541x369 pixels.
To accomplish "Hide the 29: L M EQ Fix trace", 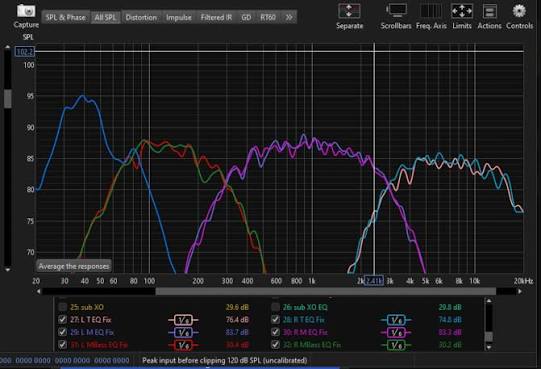I will (62, 332).
